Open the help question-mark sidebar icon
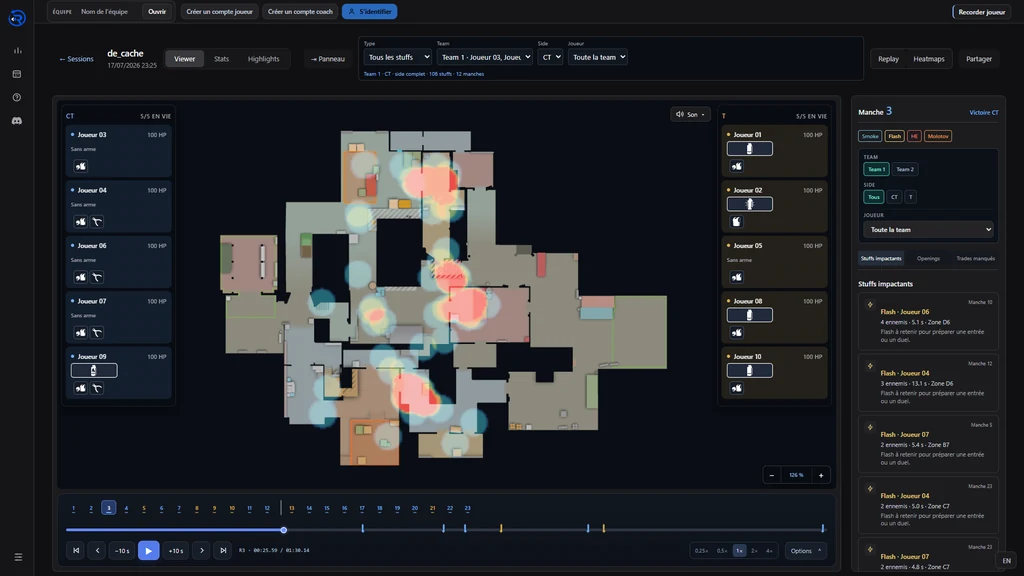Image resolution: width=1024 pixels, height=576 pixels. (17, 97)
